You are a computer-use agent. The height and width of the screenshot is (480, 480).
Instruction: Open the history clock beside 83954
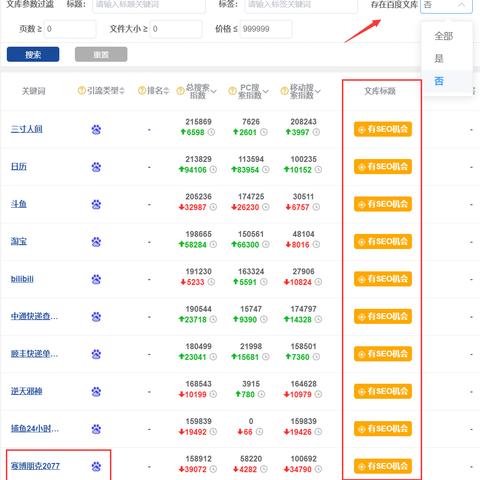[266, 170]
